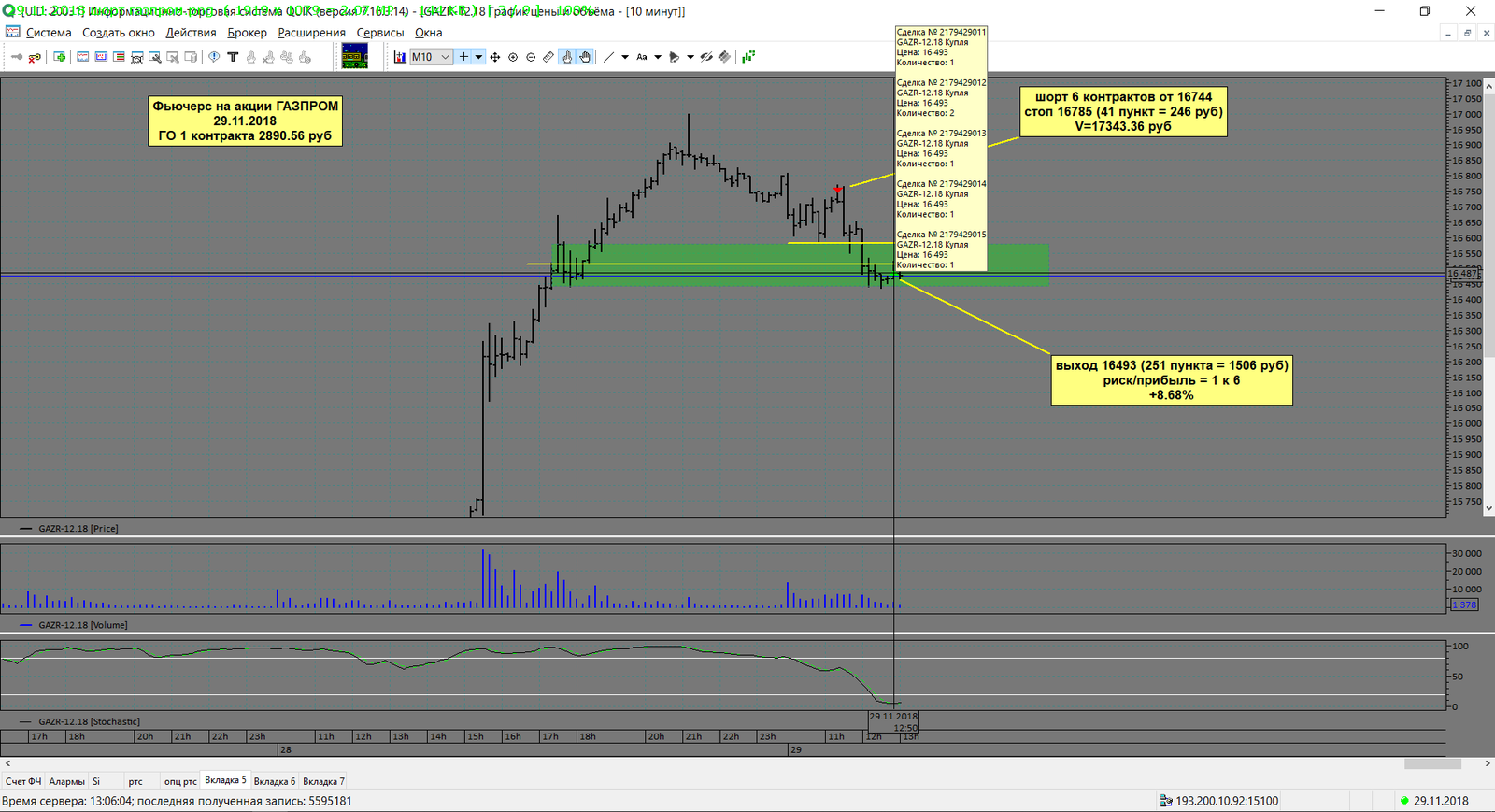Toggle the pointing finger tool

[x=567, y=57]
